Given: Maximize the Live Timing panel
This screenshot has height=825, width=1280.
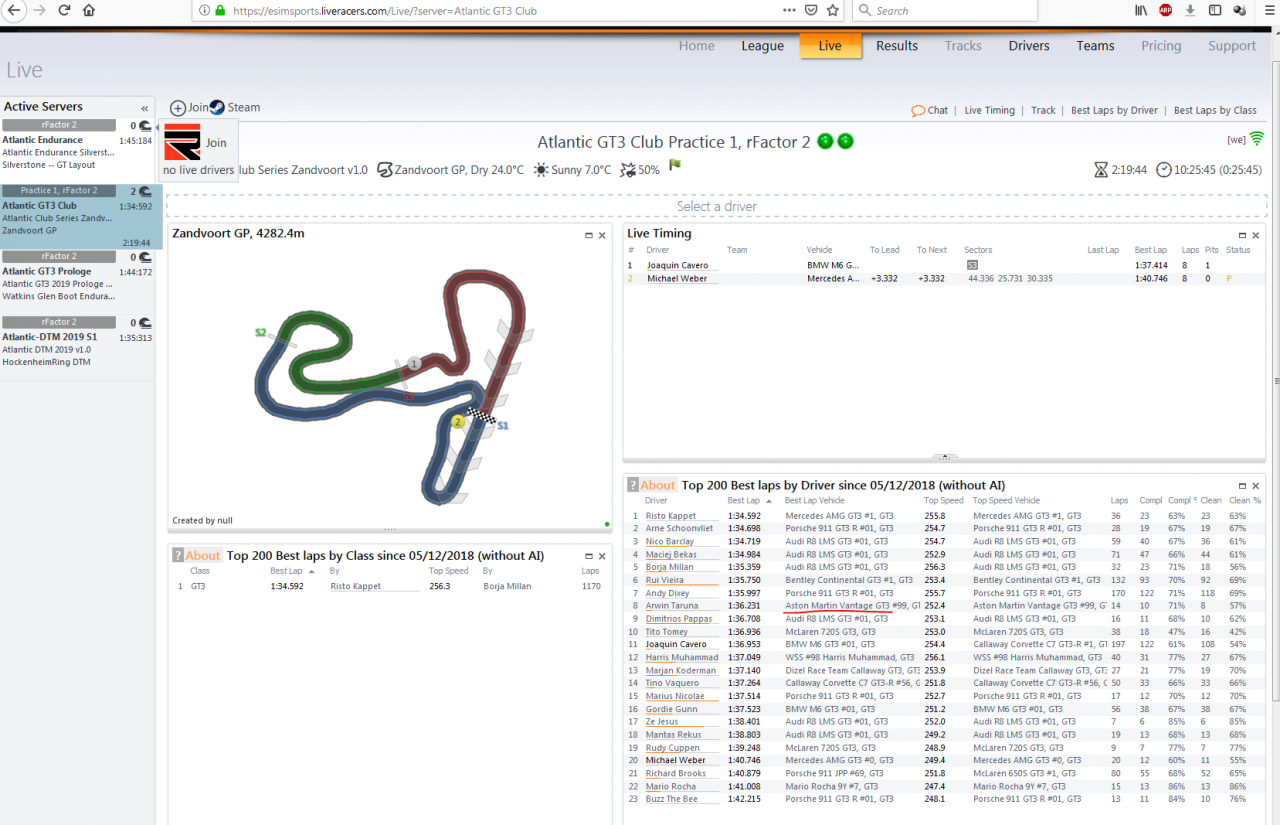Looking at the screenshot, I should pos(1242,235).
